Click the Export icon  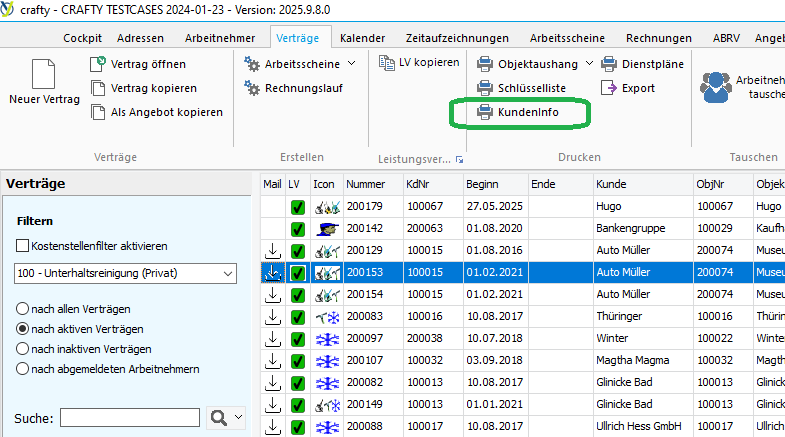[x=610, y=88]
